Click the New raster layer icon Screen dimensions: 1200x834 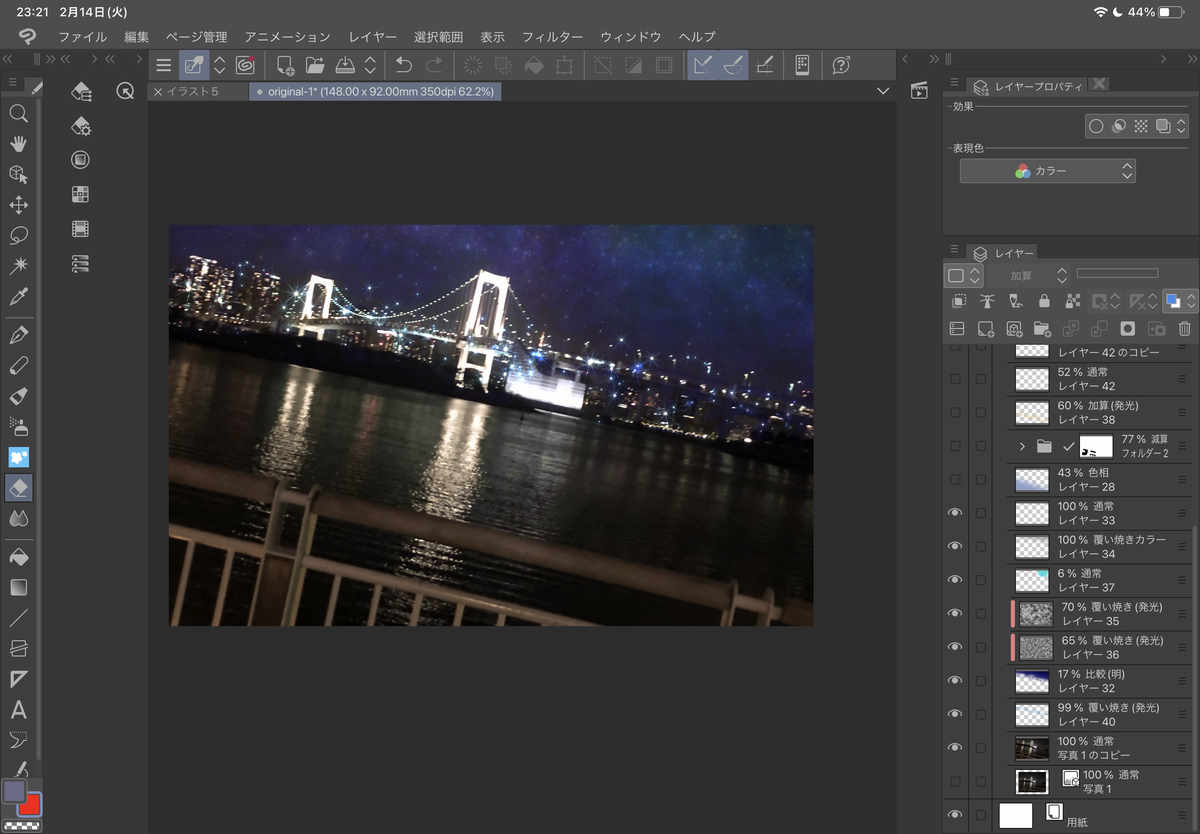(985, 328)
